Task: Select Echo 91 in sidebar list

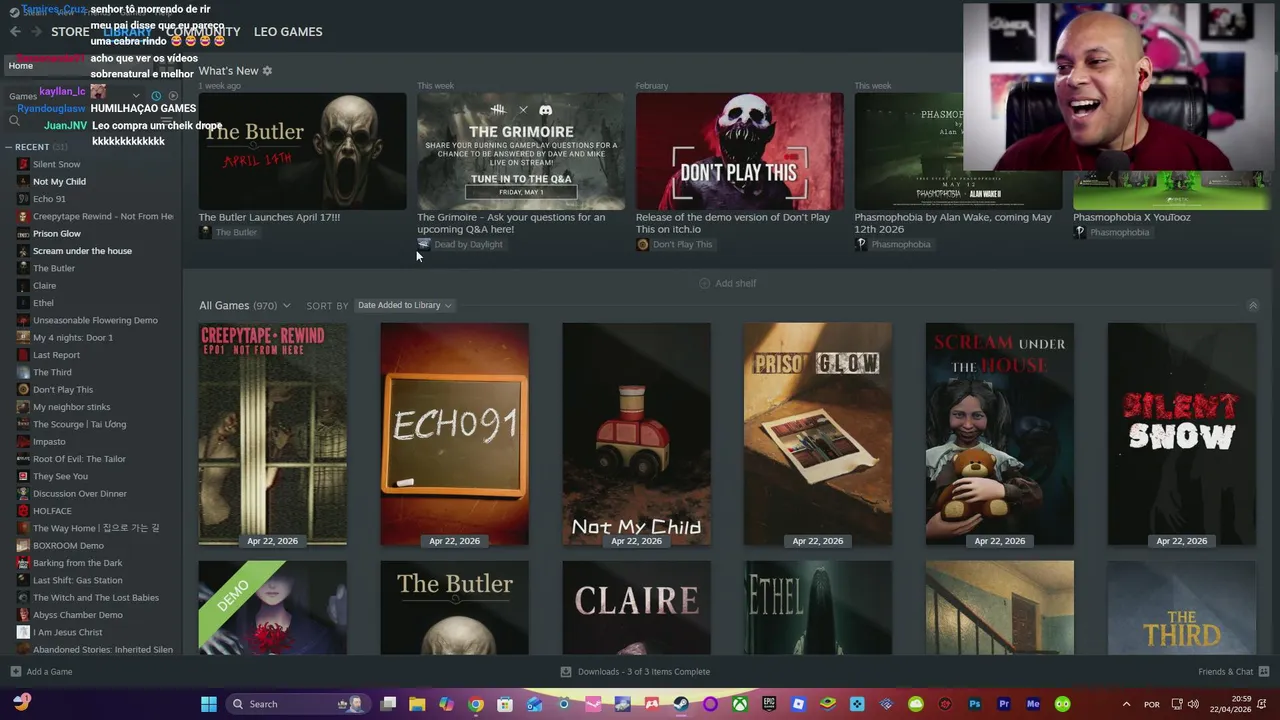Action: (x=49, y=199)
